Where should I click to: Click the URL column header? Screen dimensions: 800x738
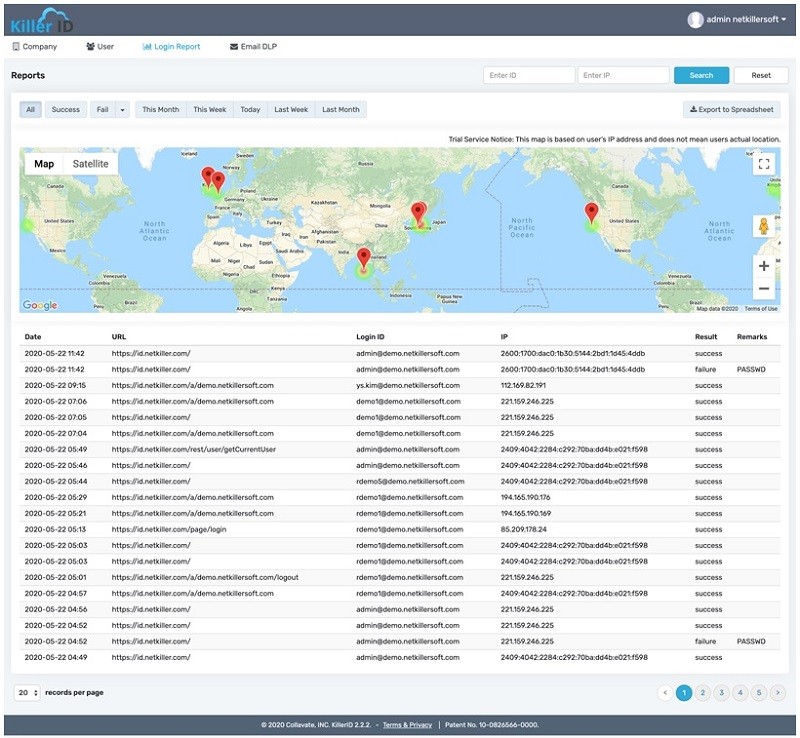tap(118, 337)
